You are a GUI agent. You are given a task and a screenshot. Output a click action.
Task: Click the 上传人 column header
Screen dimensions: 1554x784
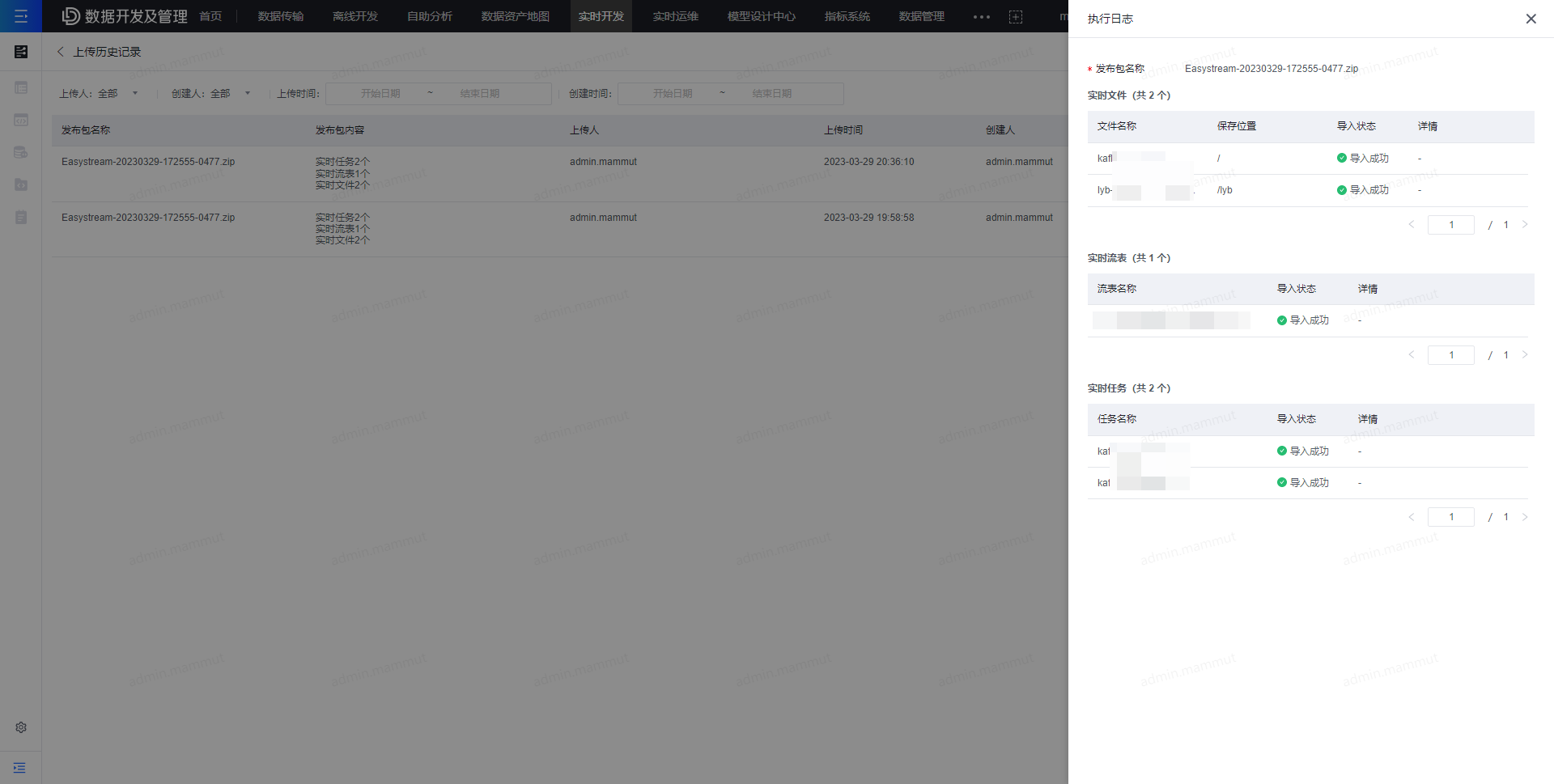click(x=584, y=130)
